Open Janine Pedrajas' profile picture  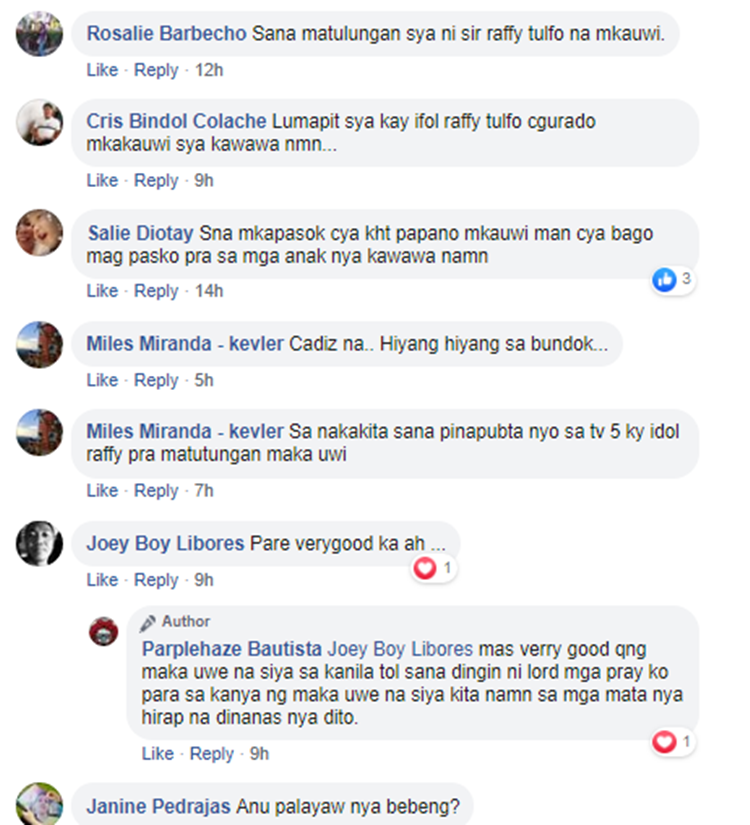click(x=39, y=804)
